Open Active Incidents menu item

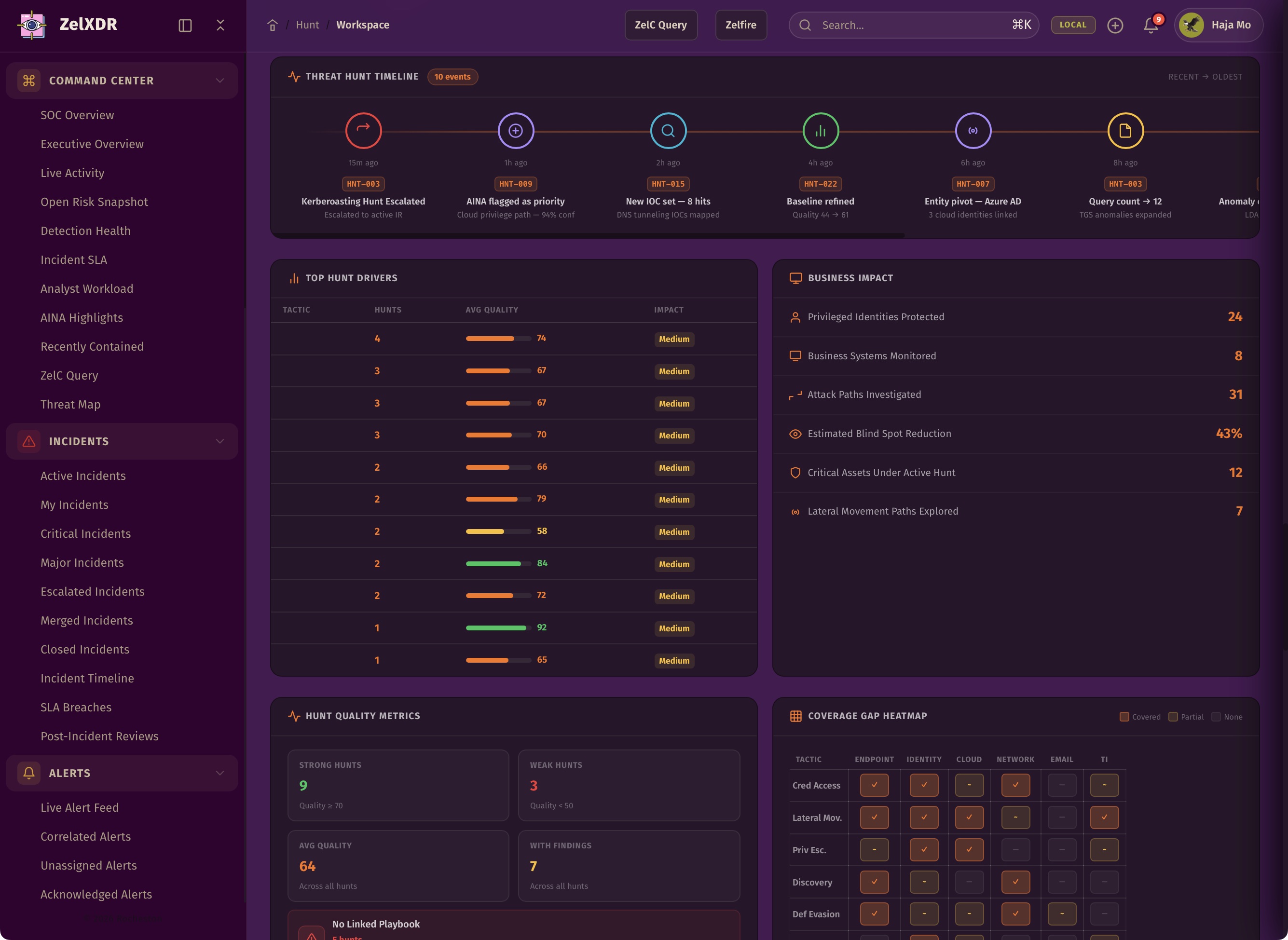82,476
